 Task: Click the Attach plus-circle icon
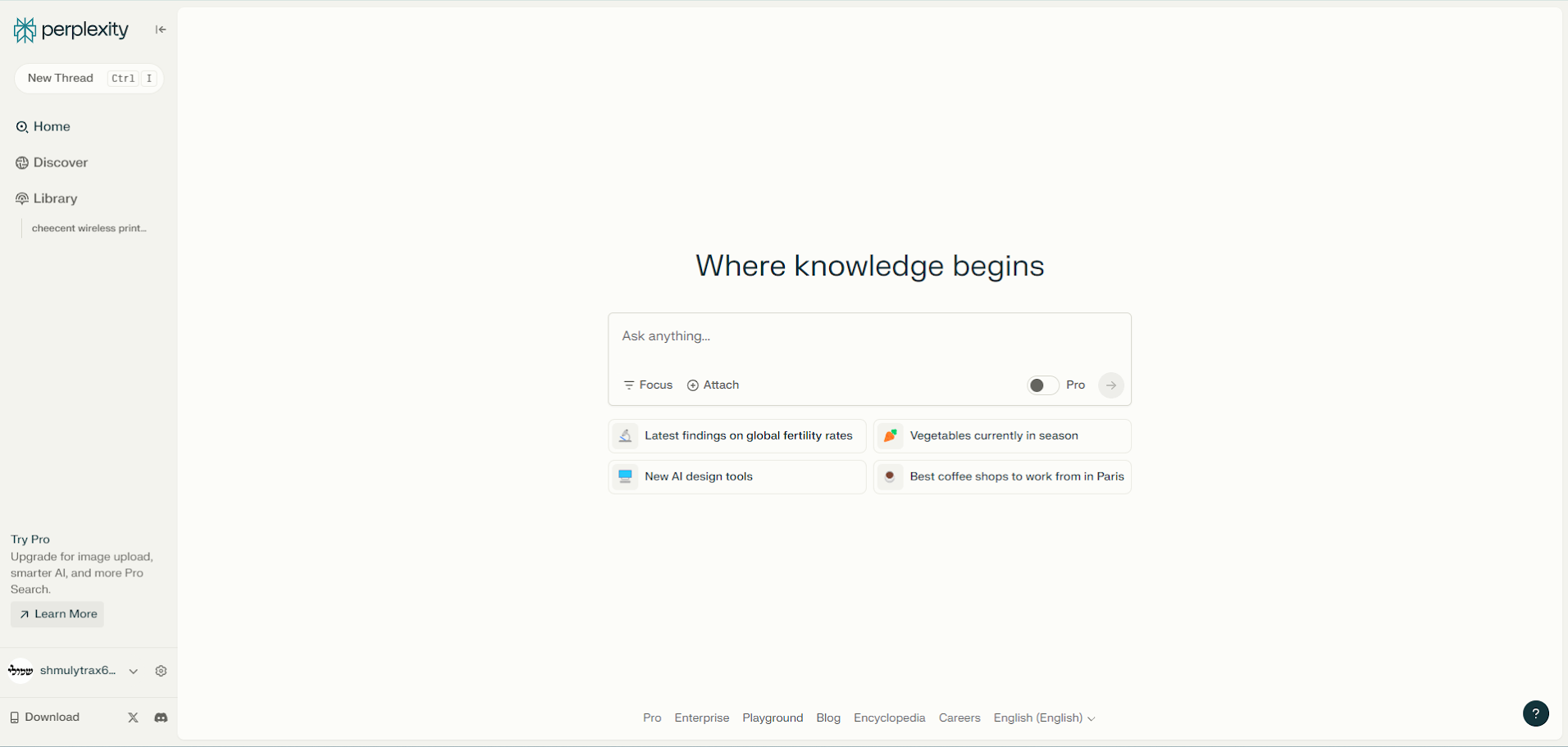(693, 385)
